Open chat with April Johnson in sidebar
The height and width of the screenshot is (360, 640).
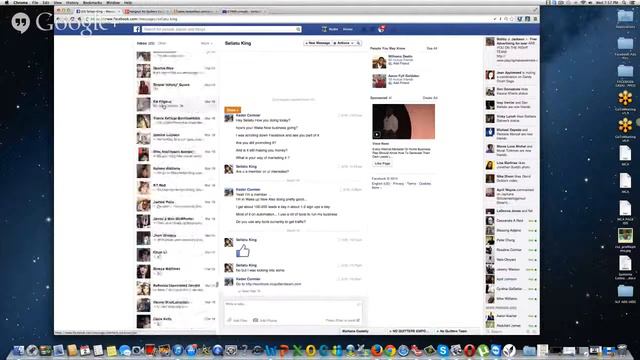click(511, 279)
